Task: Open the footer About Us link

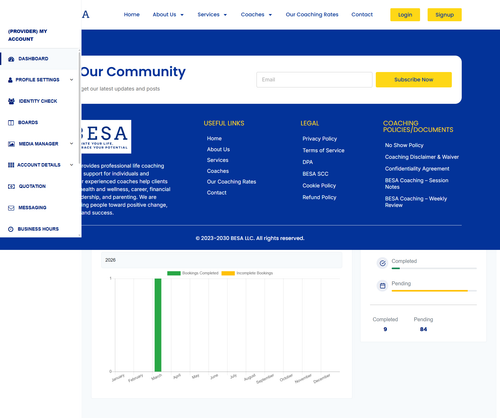Action: pyautogui.click(x=218, y=149)
